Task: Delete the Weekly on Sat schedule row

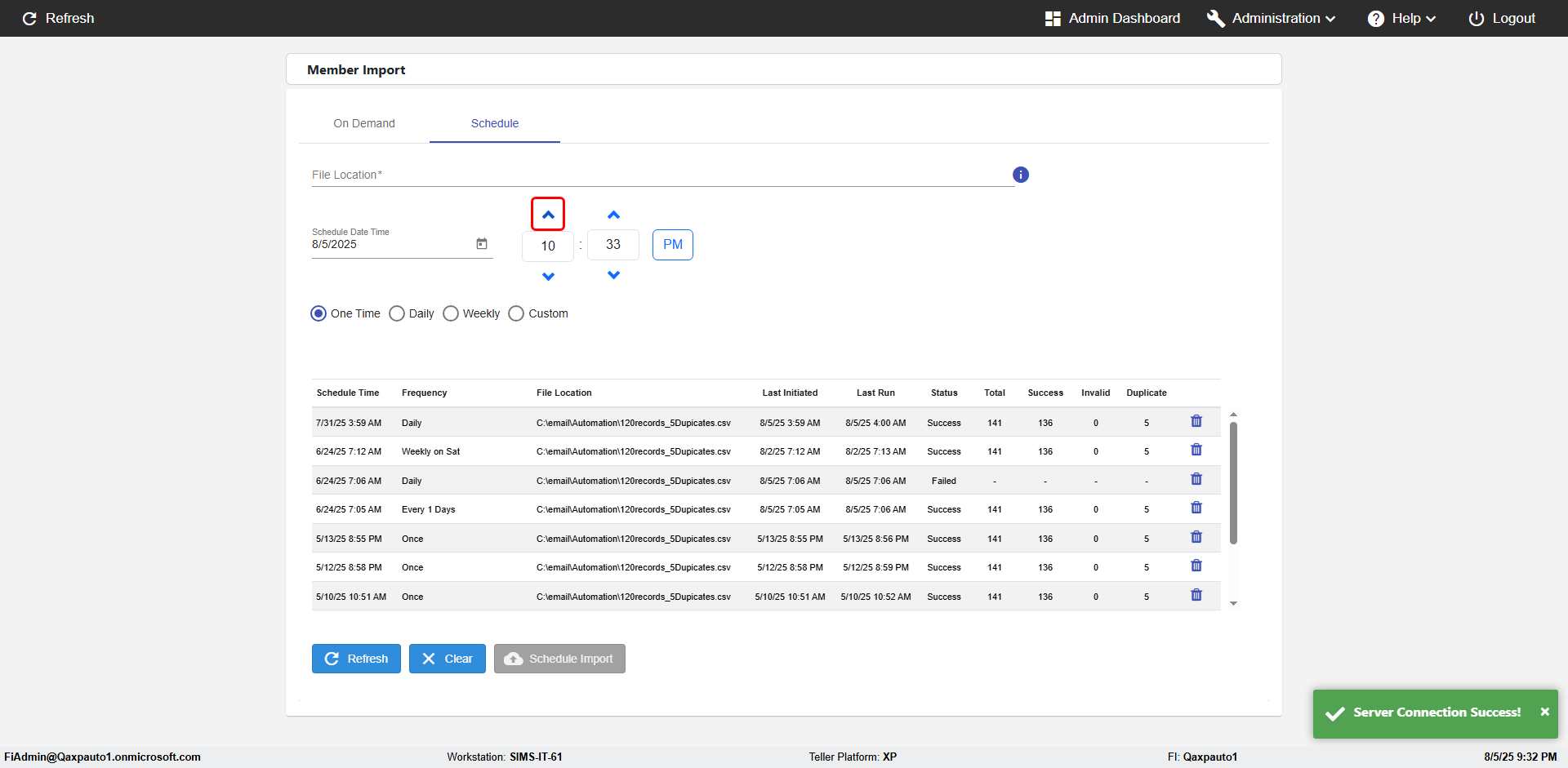Action: tap(1196, 450)
